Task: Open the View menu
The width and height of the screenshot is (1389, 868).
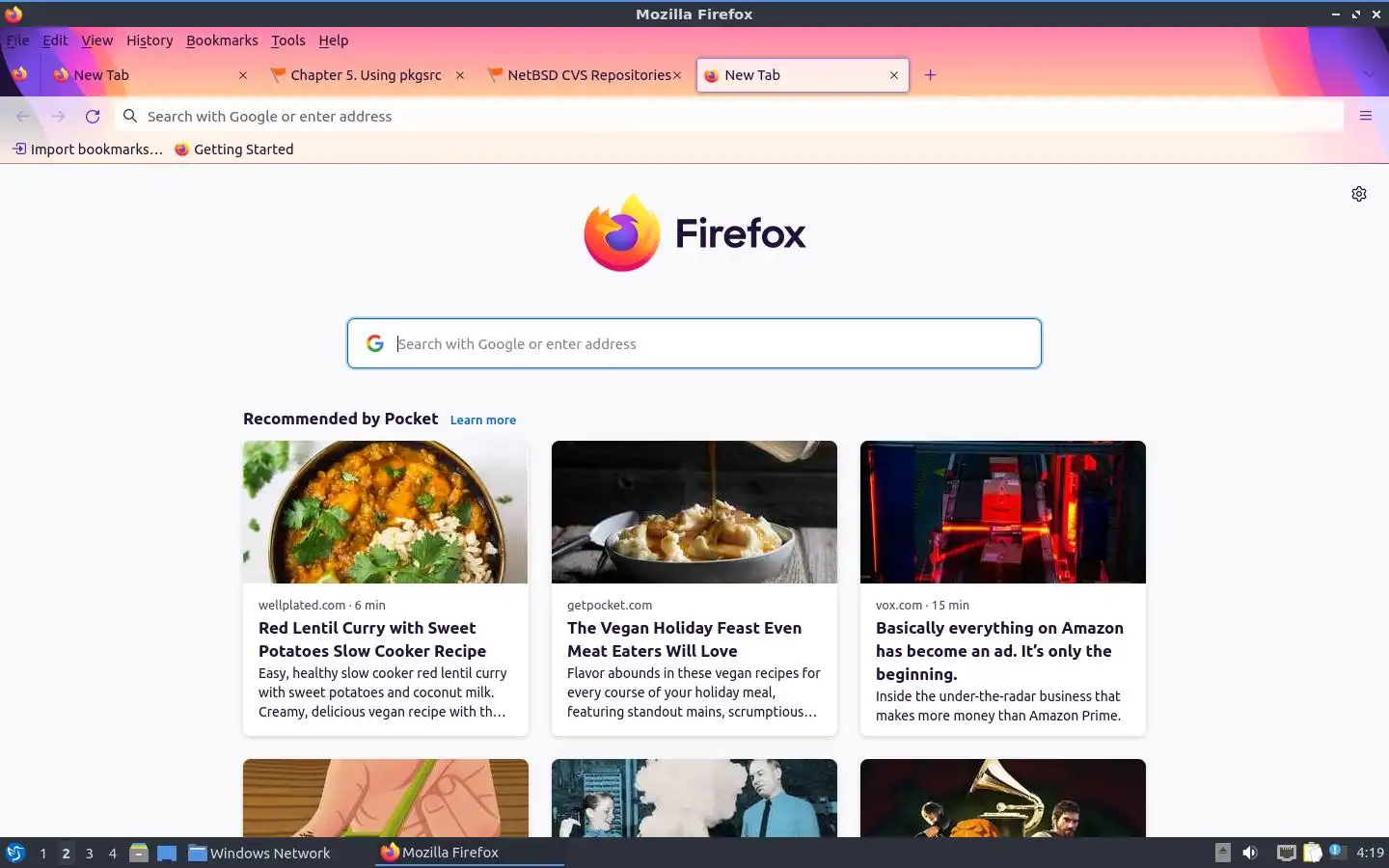Action: click(96, 41)
